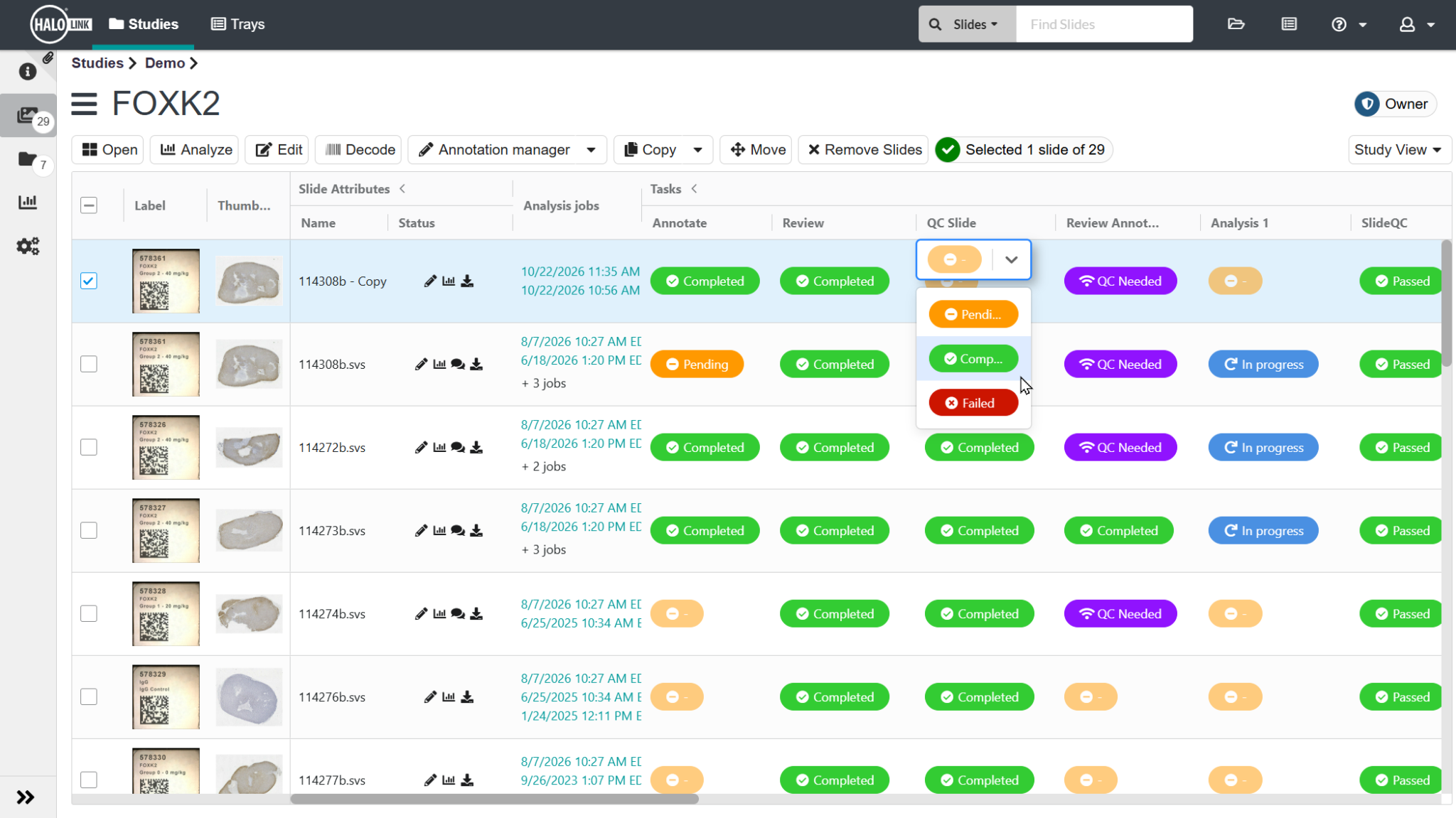Check the 114272b.svs row checkbox
The height and width of the screenshot is (818, 1456).
pos(89,447)
